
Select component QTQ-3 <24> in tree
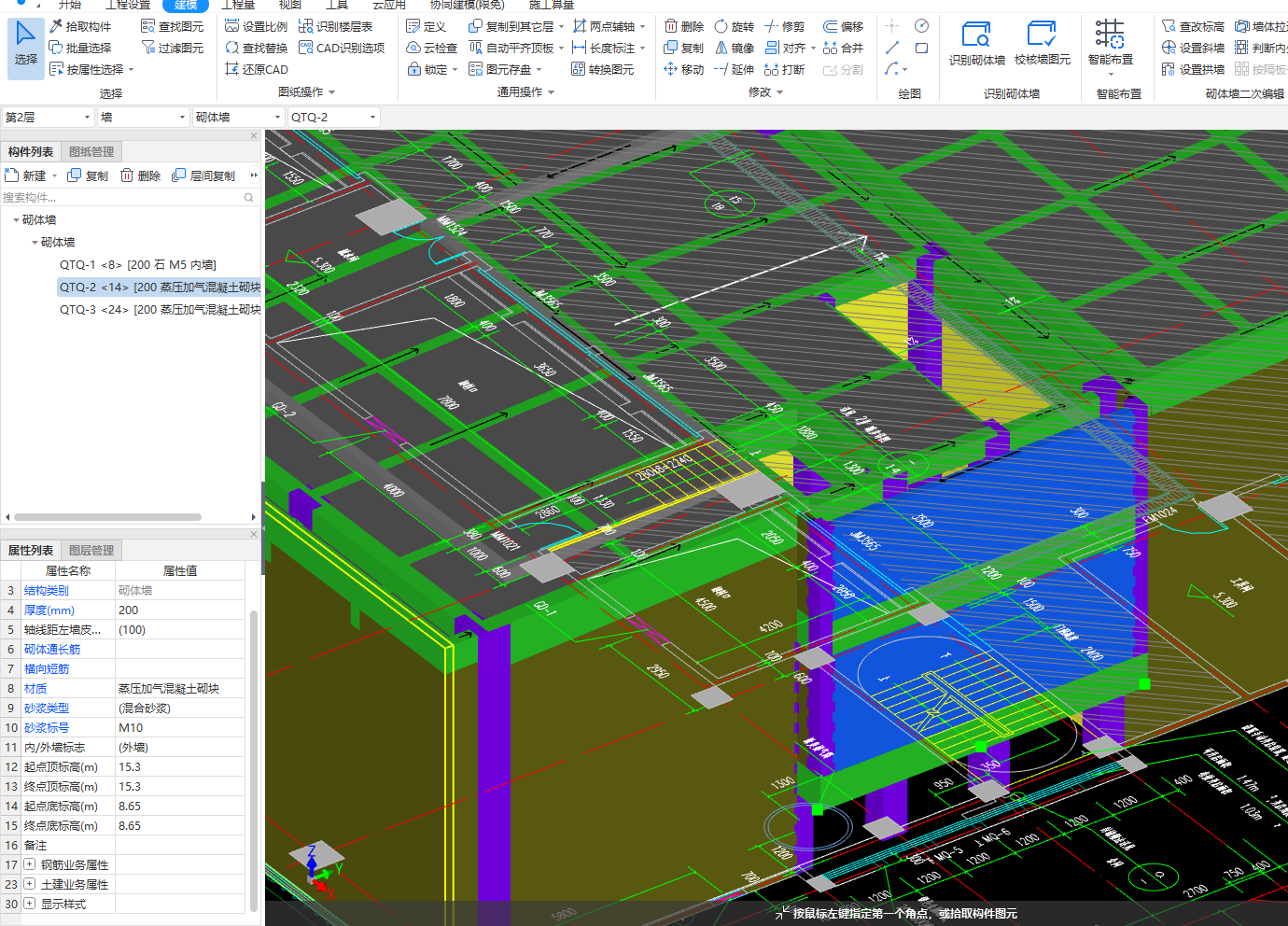160,310
